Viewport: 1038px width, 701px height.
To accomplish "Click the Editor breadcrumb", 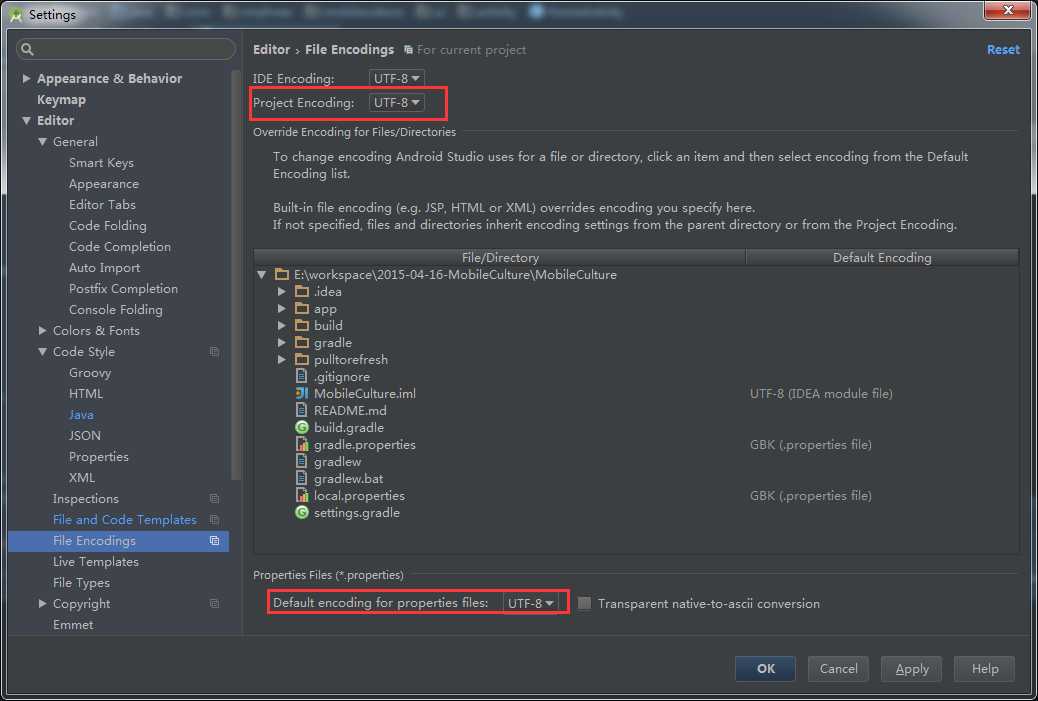I will pyautogui.click(x=271, y=50).
